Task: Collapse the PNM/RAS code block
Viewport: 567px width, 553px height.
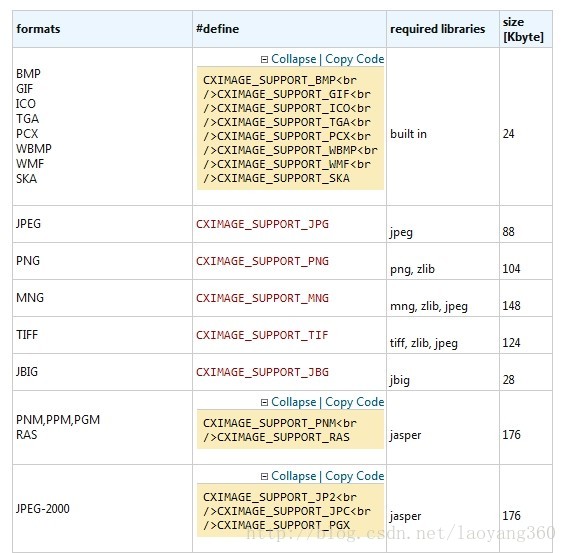Action: (x=294, y=402)
